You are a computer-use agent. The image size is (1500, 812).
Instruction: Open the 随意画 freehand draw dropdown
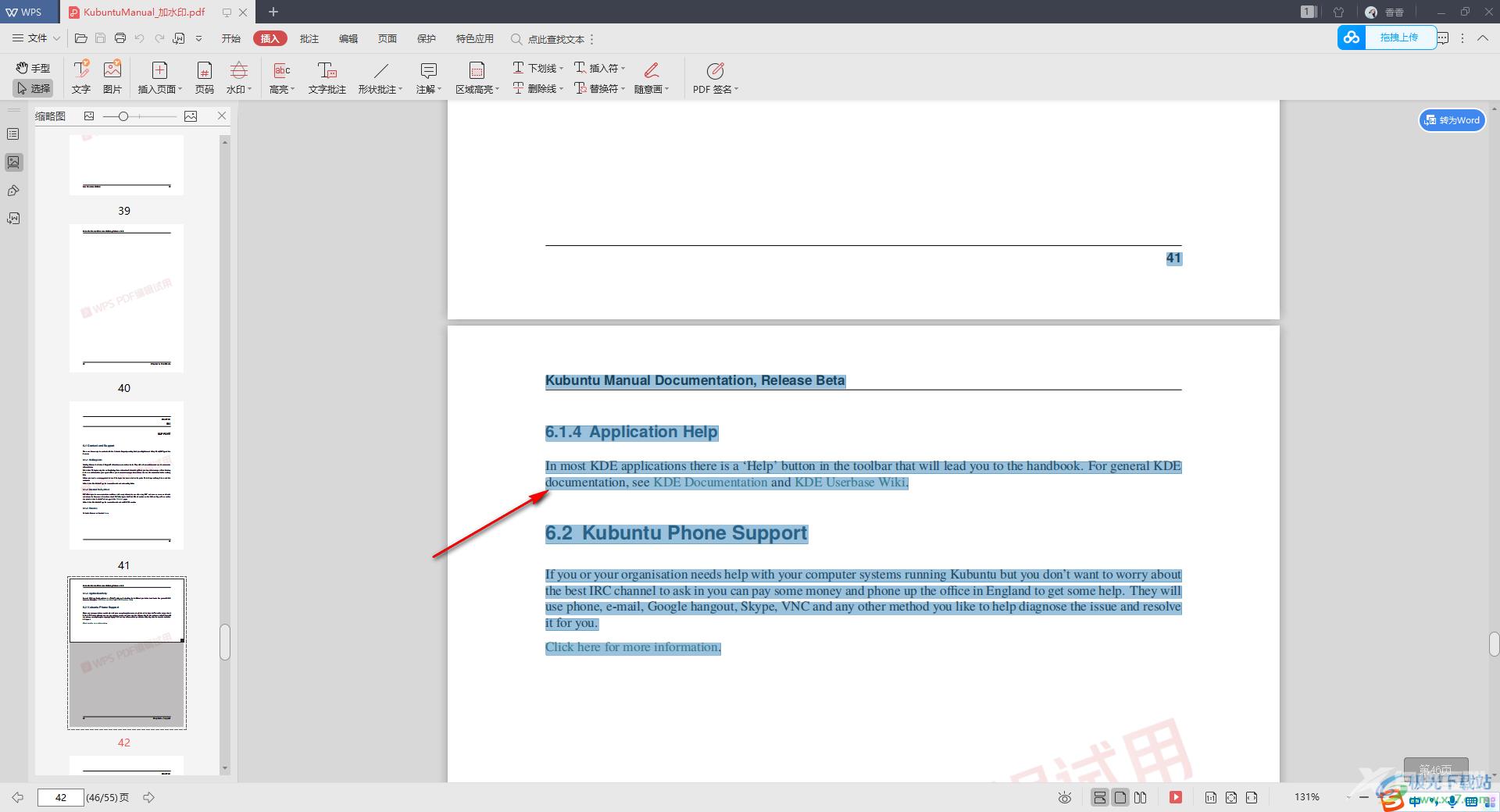click(652, 77)
